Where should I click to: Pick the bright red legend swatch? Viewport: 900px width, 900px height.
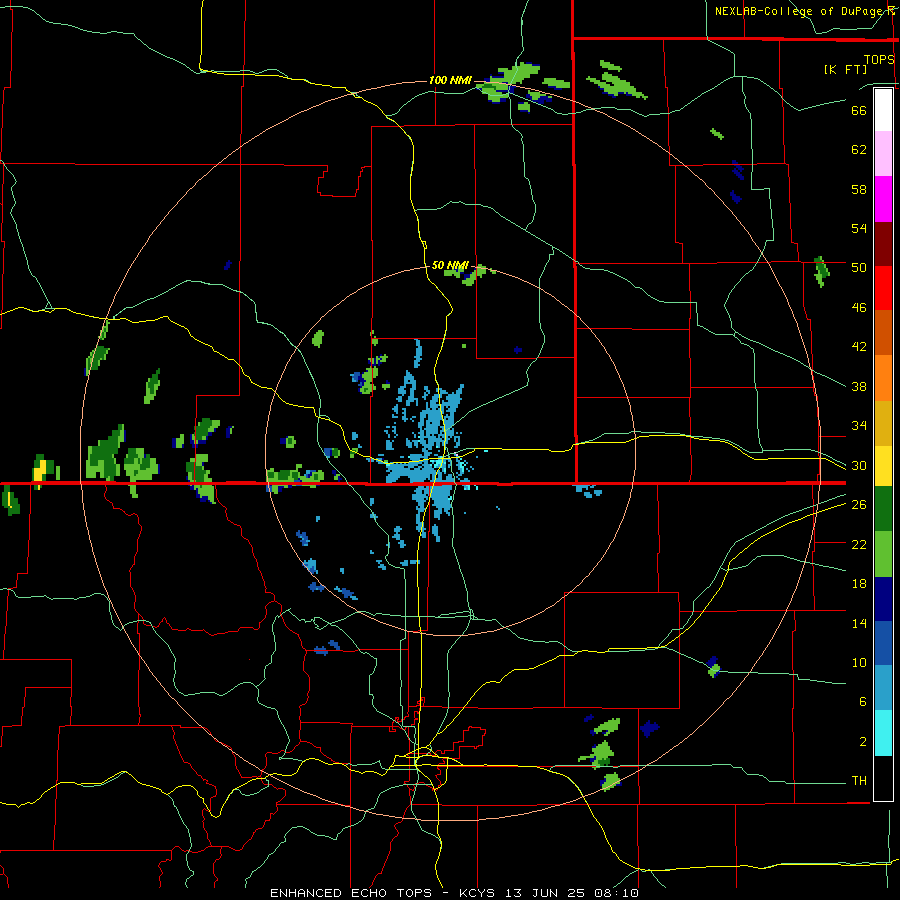coord(883,288)
